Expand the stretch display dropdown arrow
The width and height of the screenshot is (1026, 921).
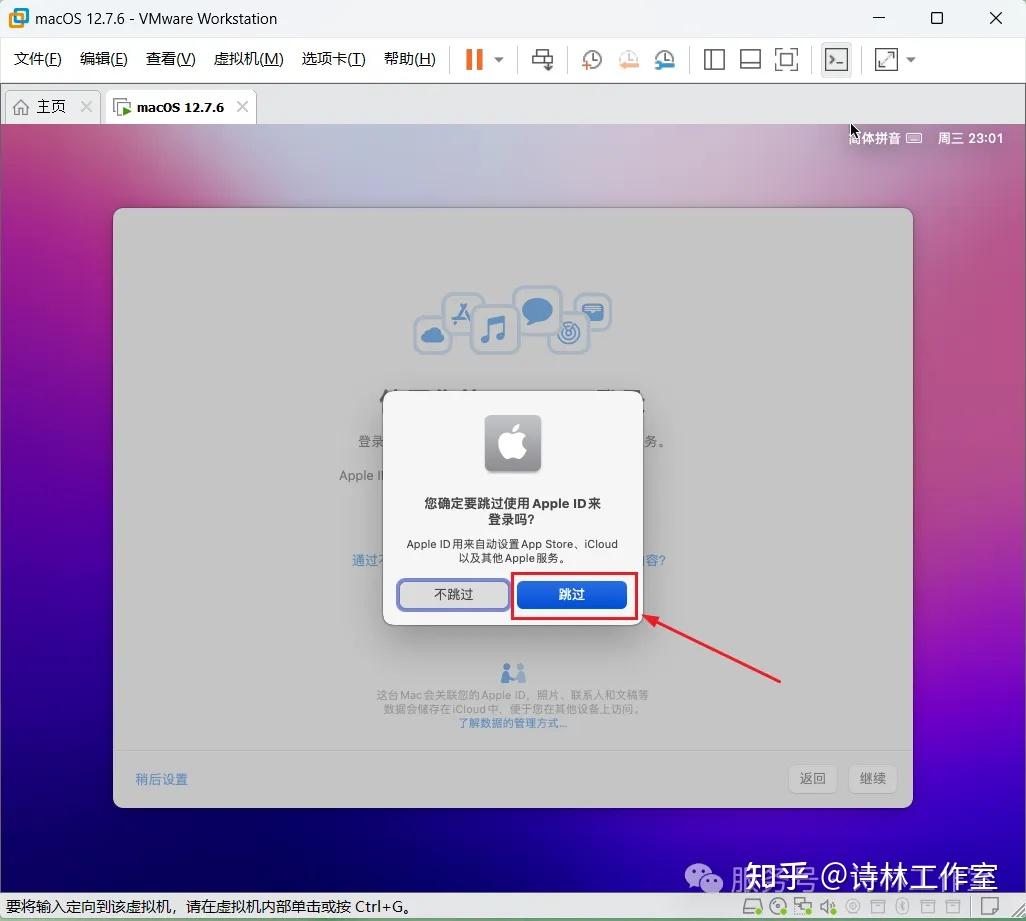point(911,60)
